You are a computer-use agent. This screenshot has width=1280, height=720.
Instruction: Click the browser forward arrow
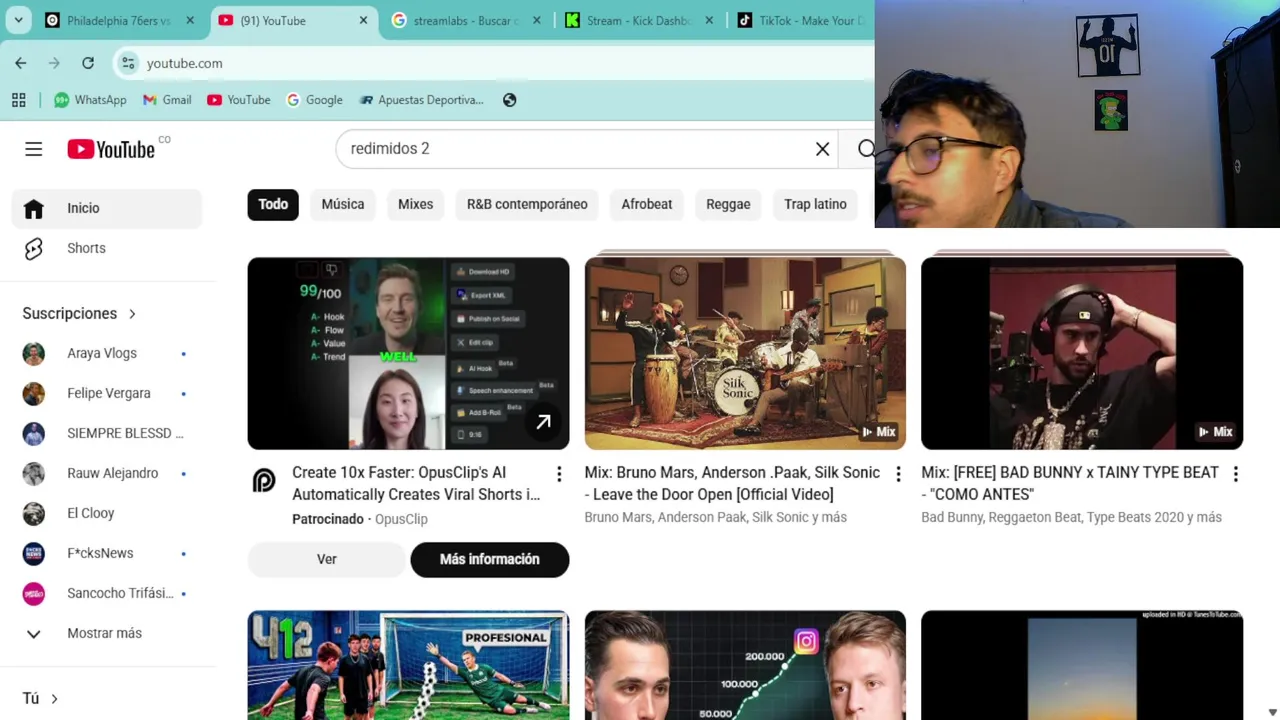(54, 63)
